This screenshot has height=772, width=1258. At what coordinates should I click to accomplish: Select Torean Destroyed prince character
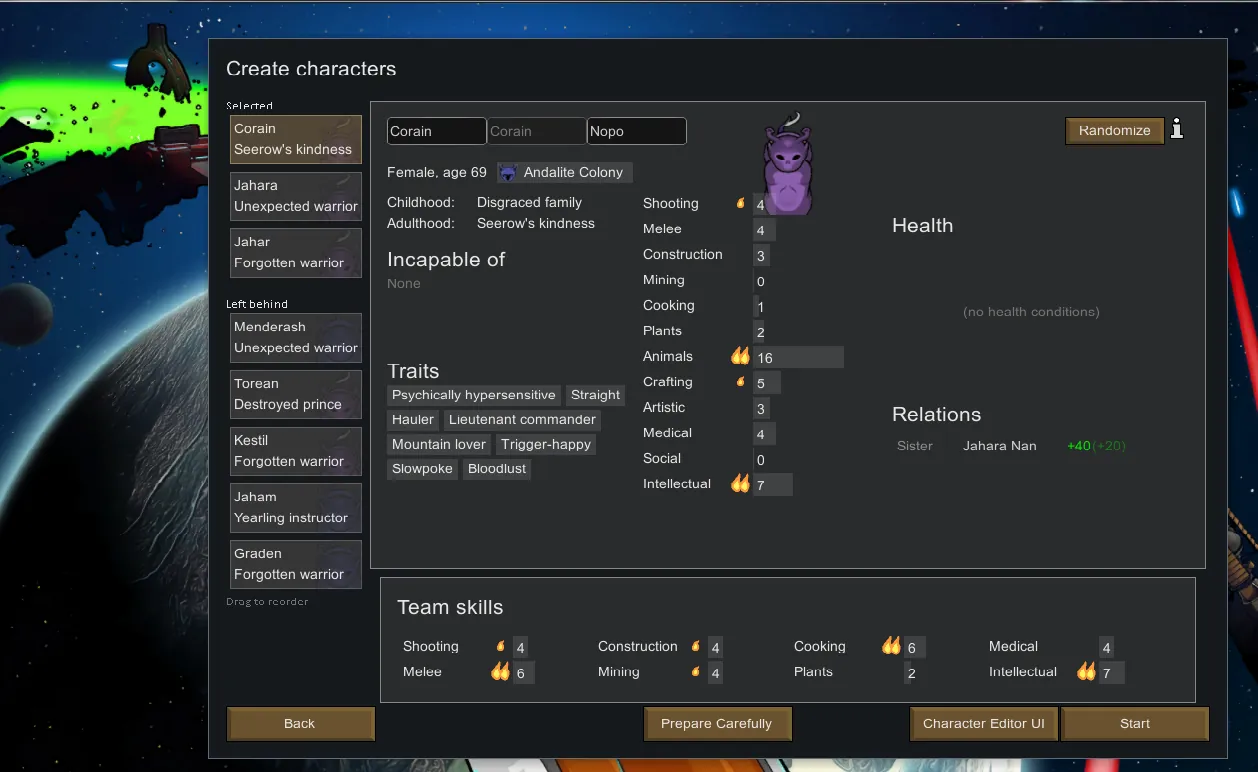pos(295,394)
